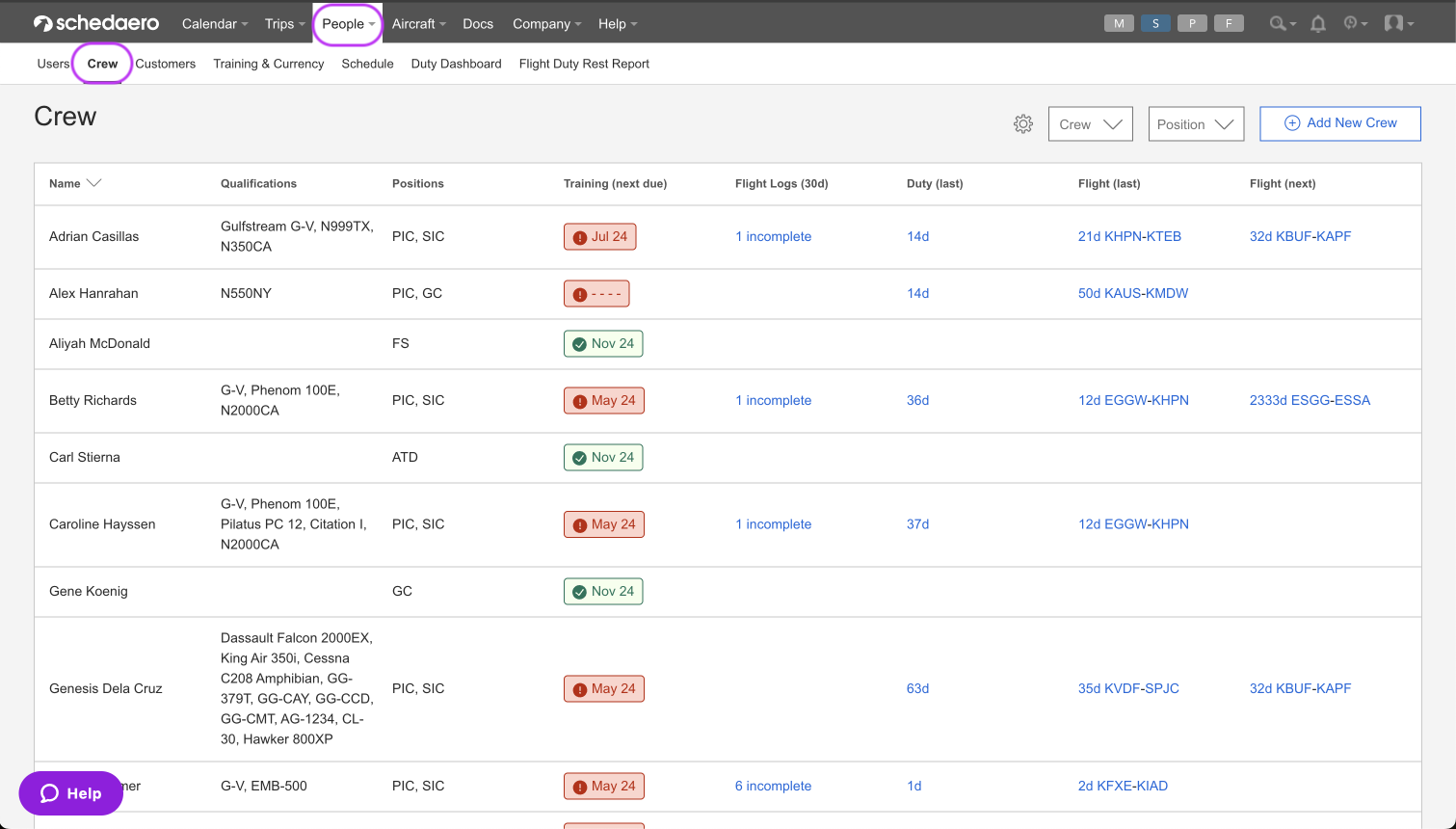The height and width of the screenshot is (829, 1456).
Task: Click Genesis Dela Cruz's May 24 badge
Action: point(604,689)
